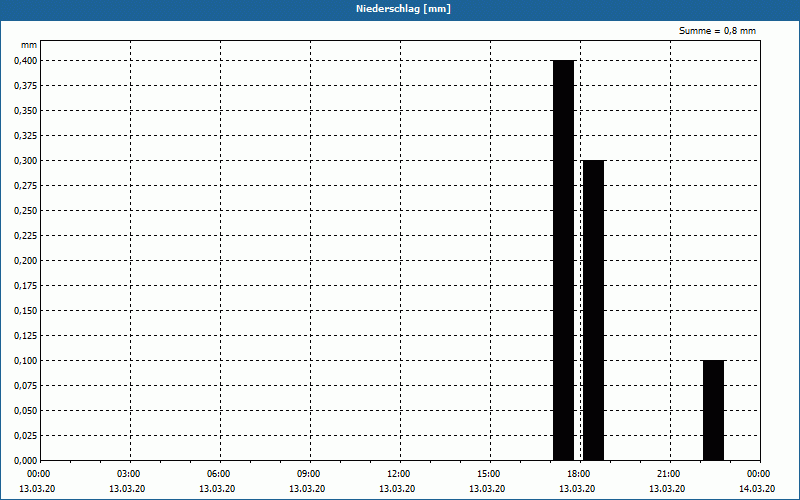
Task: Click the 0,175 y-axis label
Action: (26, 286)
